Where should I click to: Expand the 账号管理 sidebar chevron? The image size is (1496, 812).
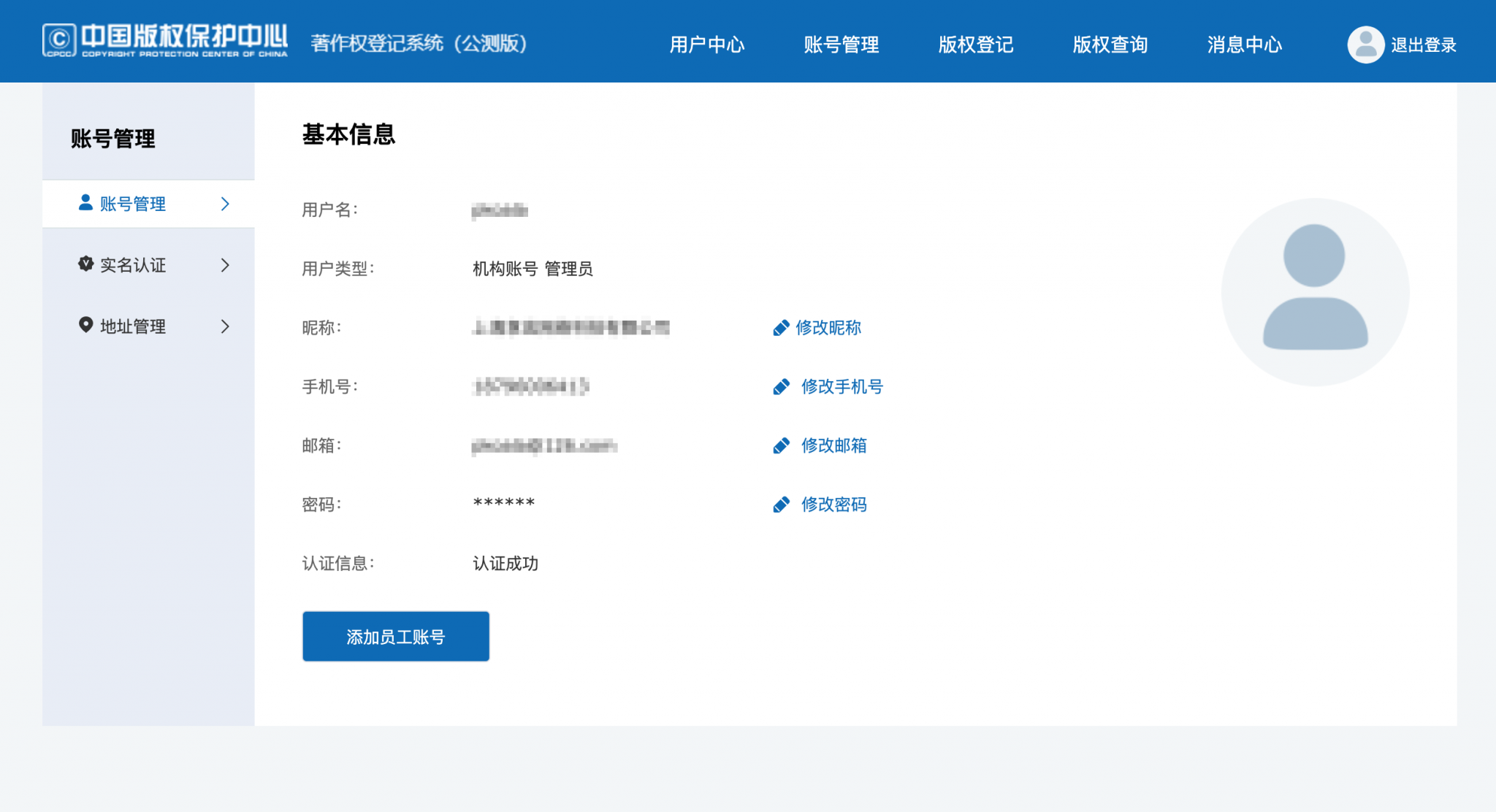tap(225, 204)
